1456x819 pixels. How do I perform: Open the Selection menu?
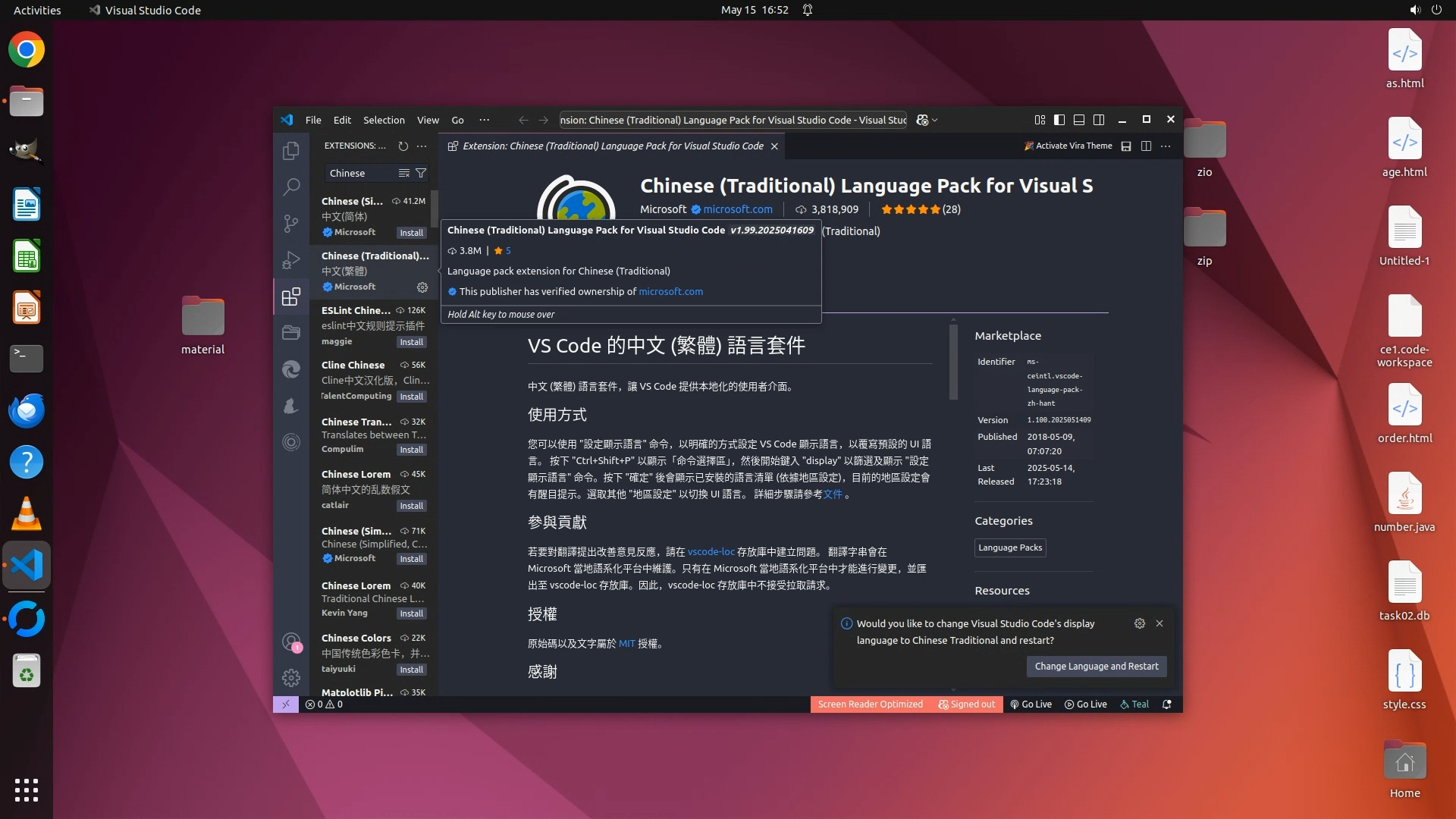click(384, 120)
